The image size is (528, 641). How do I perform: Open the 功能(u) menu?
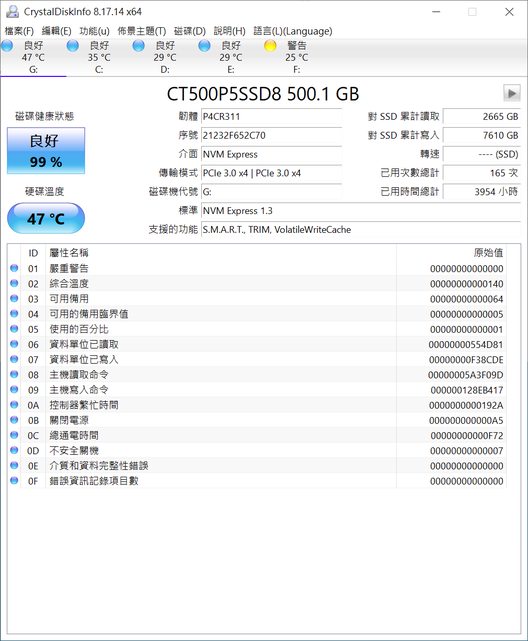pyautogui.click(x=94, y=31)
